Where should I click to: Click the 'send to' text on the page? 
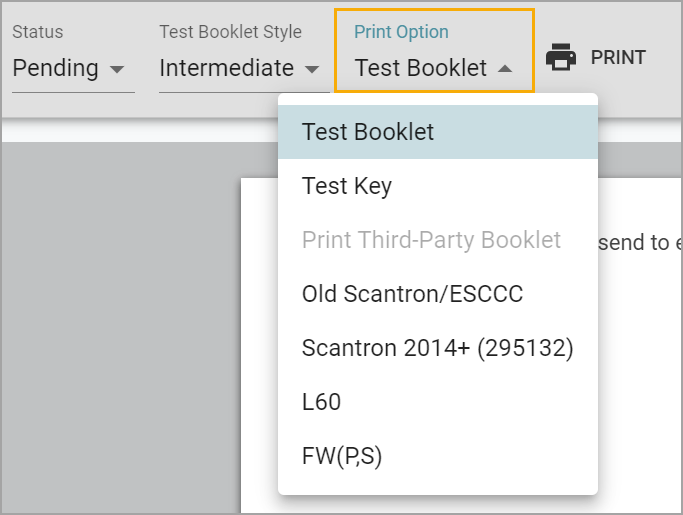634,243
